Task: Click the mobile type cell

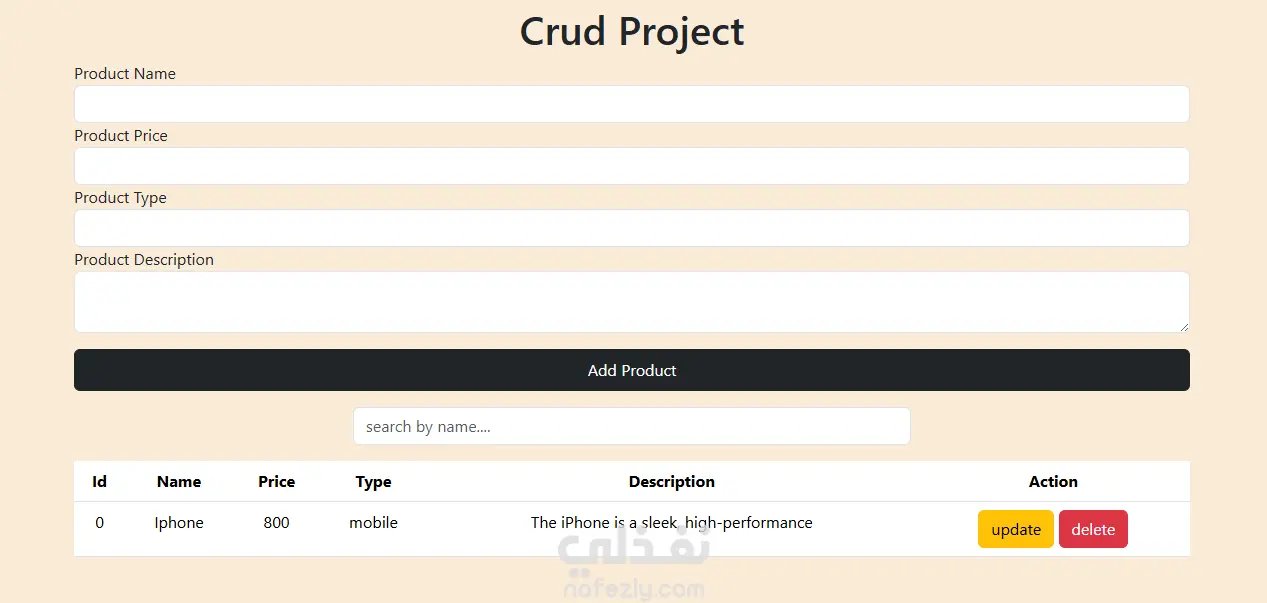Action: click(373, 523)
